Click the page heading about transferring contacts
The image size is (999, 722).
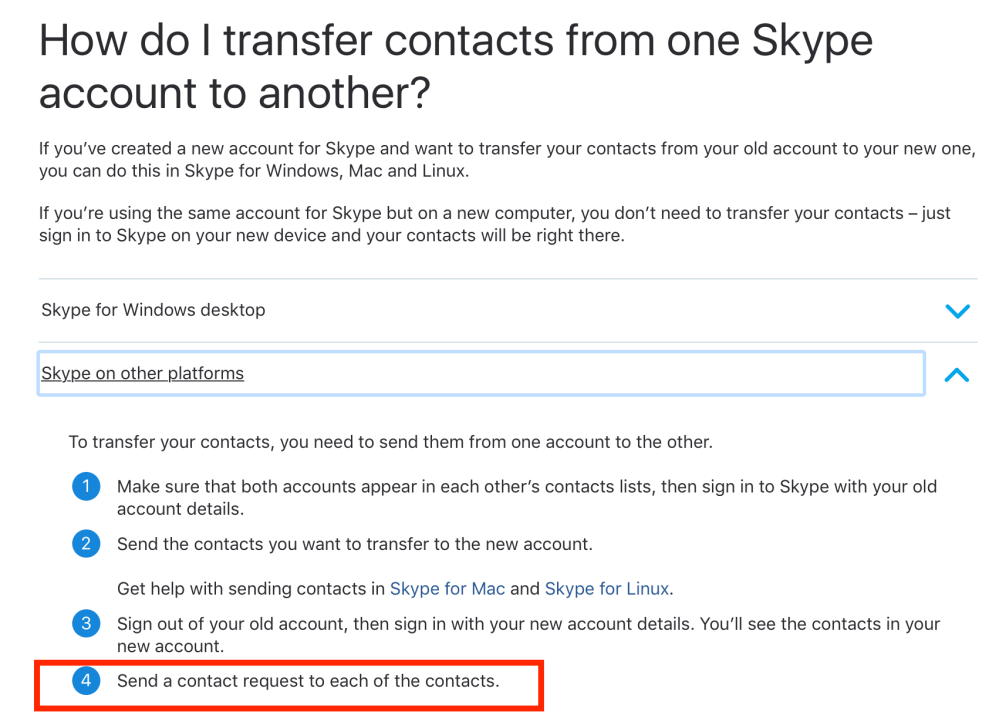click(x=455, y=67)
